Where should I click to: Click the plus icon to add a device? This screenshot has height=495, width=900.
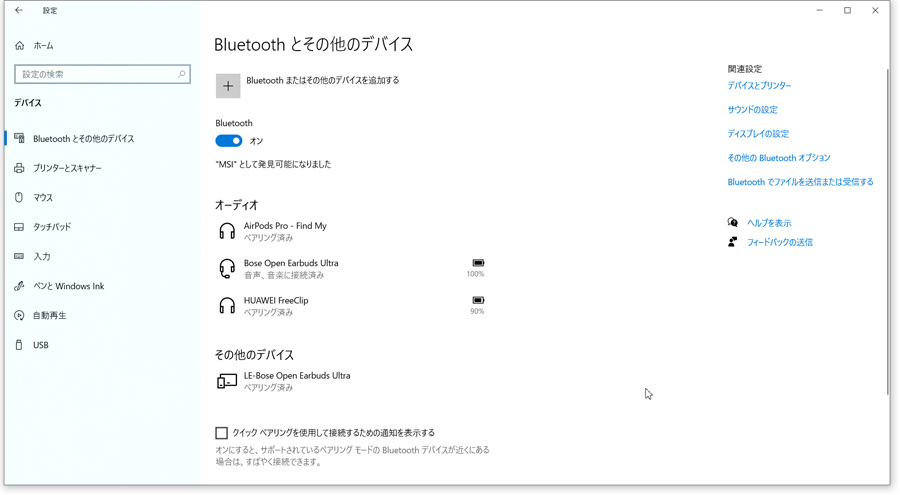pyautogui.click(x=228, y=86)
